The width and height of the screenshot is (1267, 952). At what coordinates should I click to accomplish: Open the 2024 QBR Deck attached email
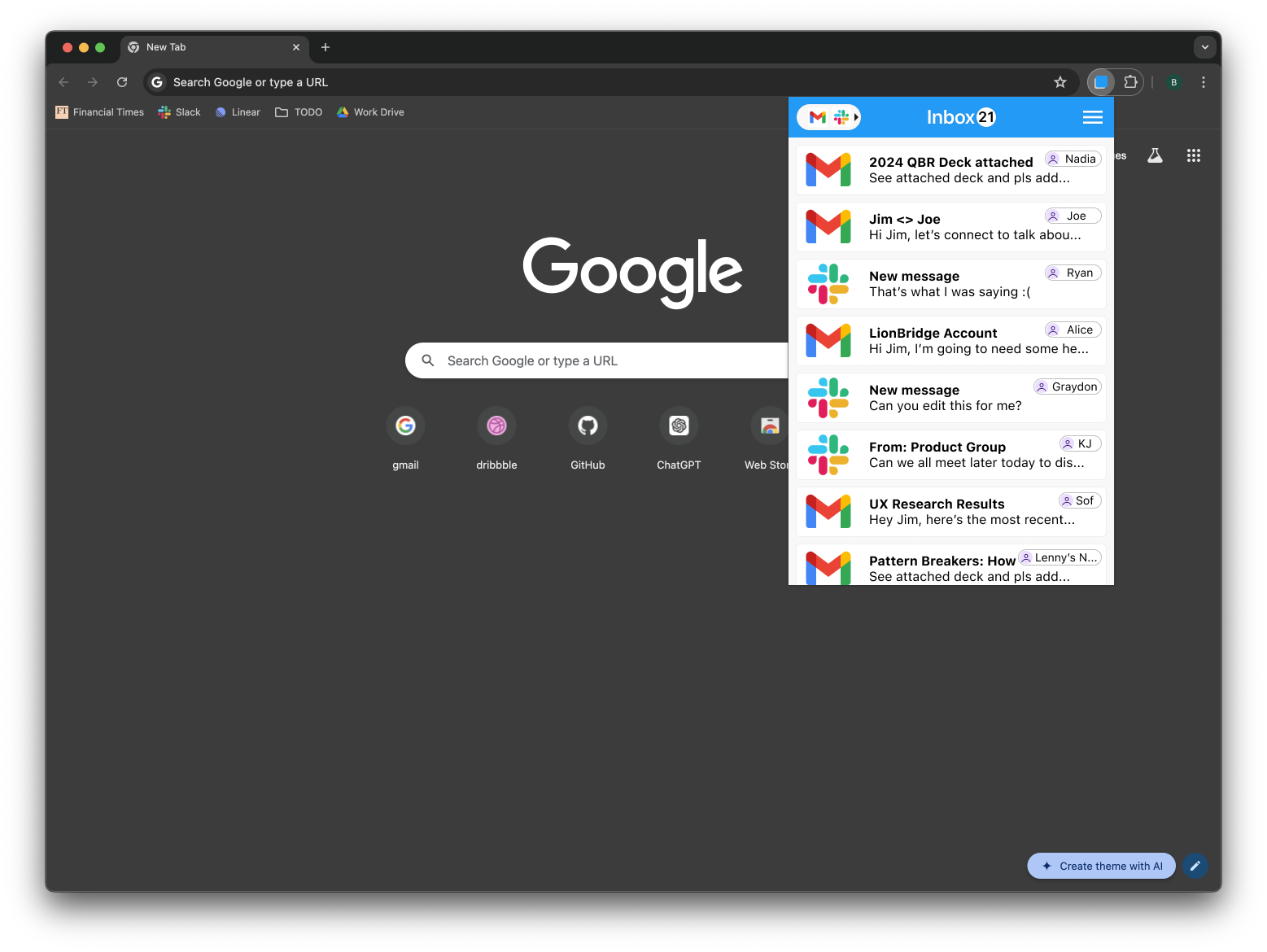(x=951, y=170)
